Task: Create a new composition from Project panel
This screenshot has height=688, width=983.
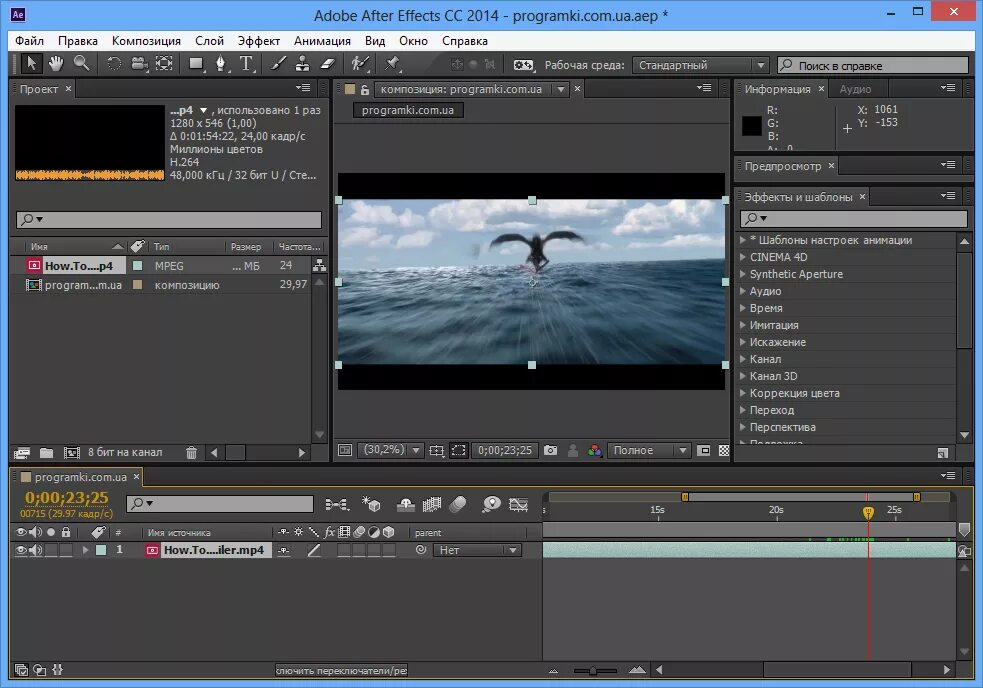Action: (72, 452)
